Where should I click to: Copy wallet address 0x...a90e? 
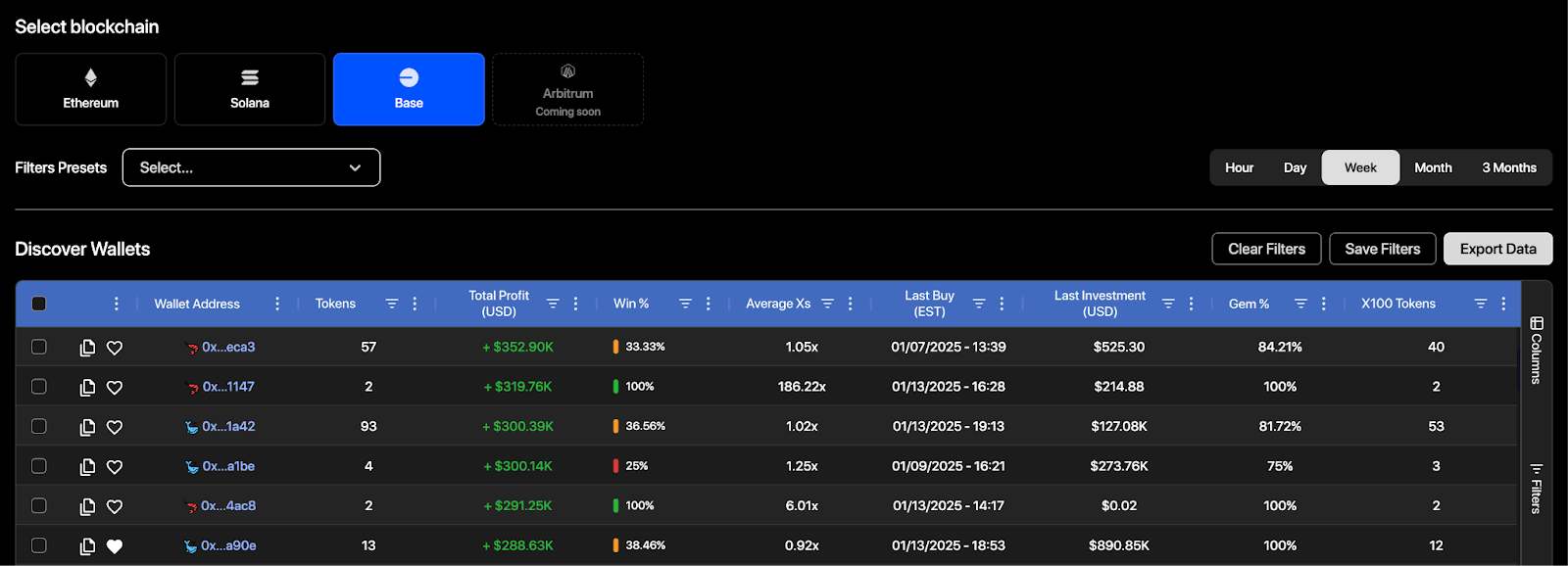pyautogui.click(x=87, y=546)
